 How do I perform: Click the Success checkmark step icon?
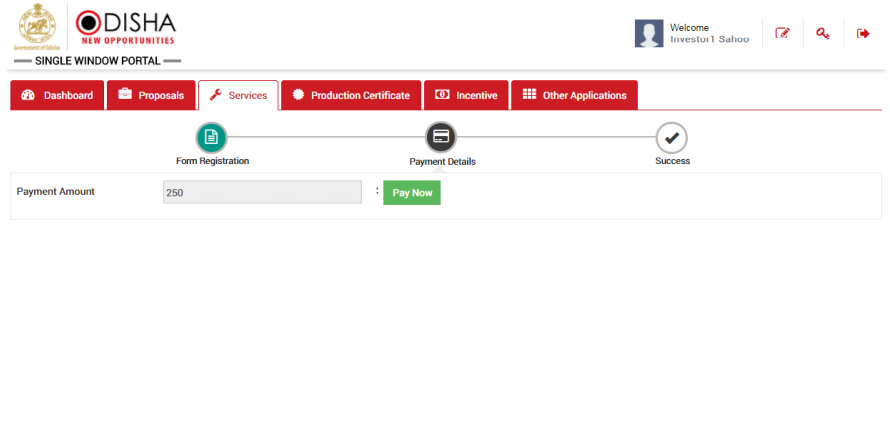click(671, 138)
